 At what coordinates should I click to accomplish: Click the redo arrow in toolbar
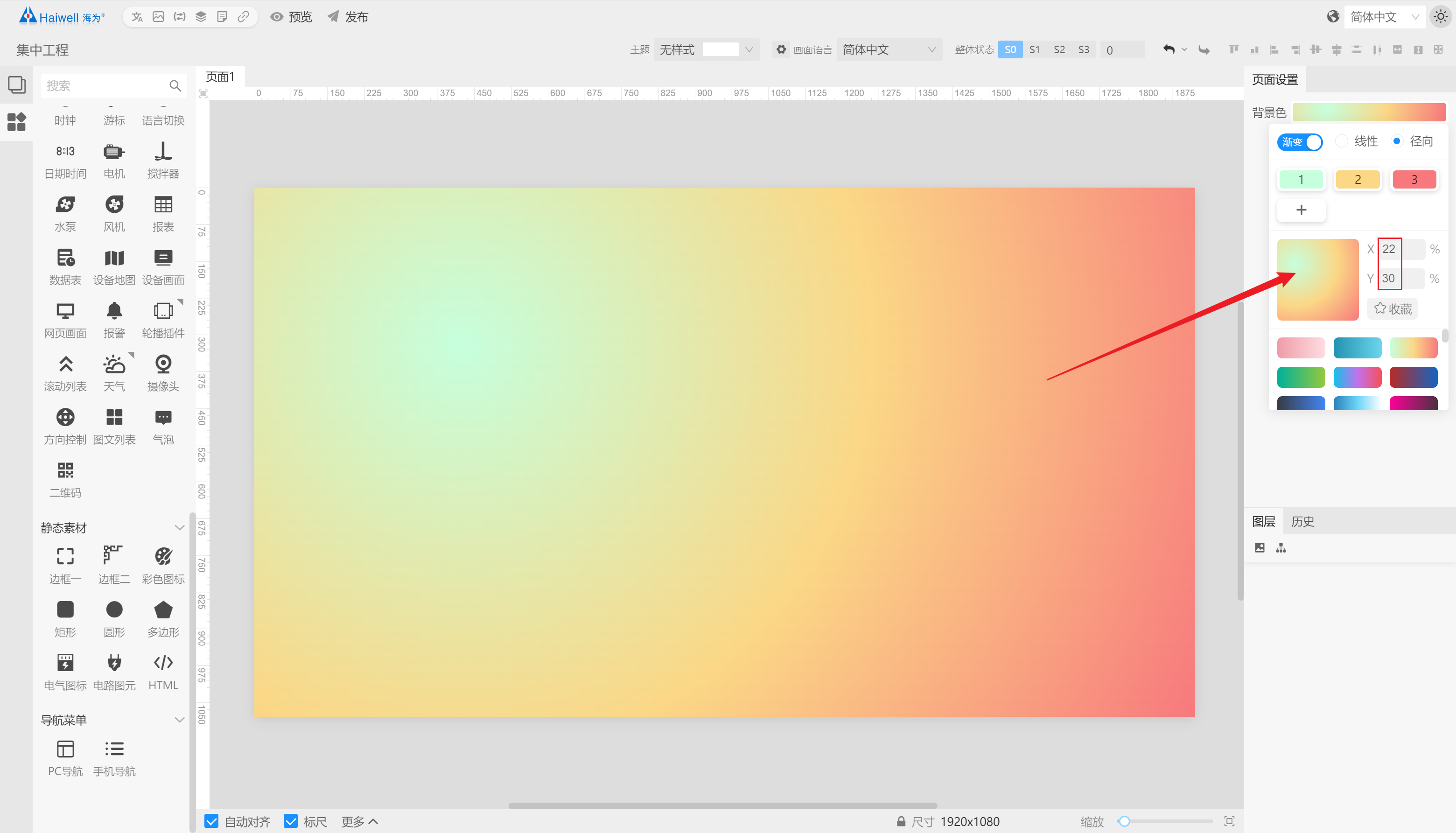(x=1204, y=50)
